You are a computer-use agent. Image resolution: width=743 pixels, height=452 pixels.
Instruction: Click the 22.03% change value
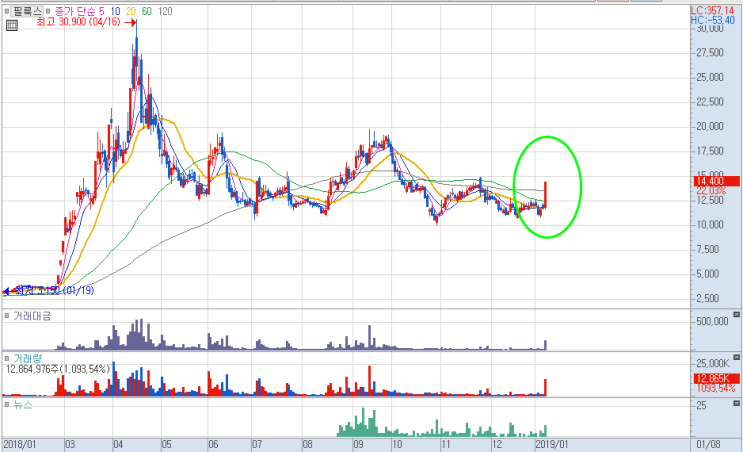(x=711, y=190)
